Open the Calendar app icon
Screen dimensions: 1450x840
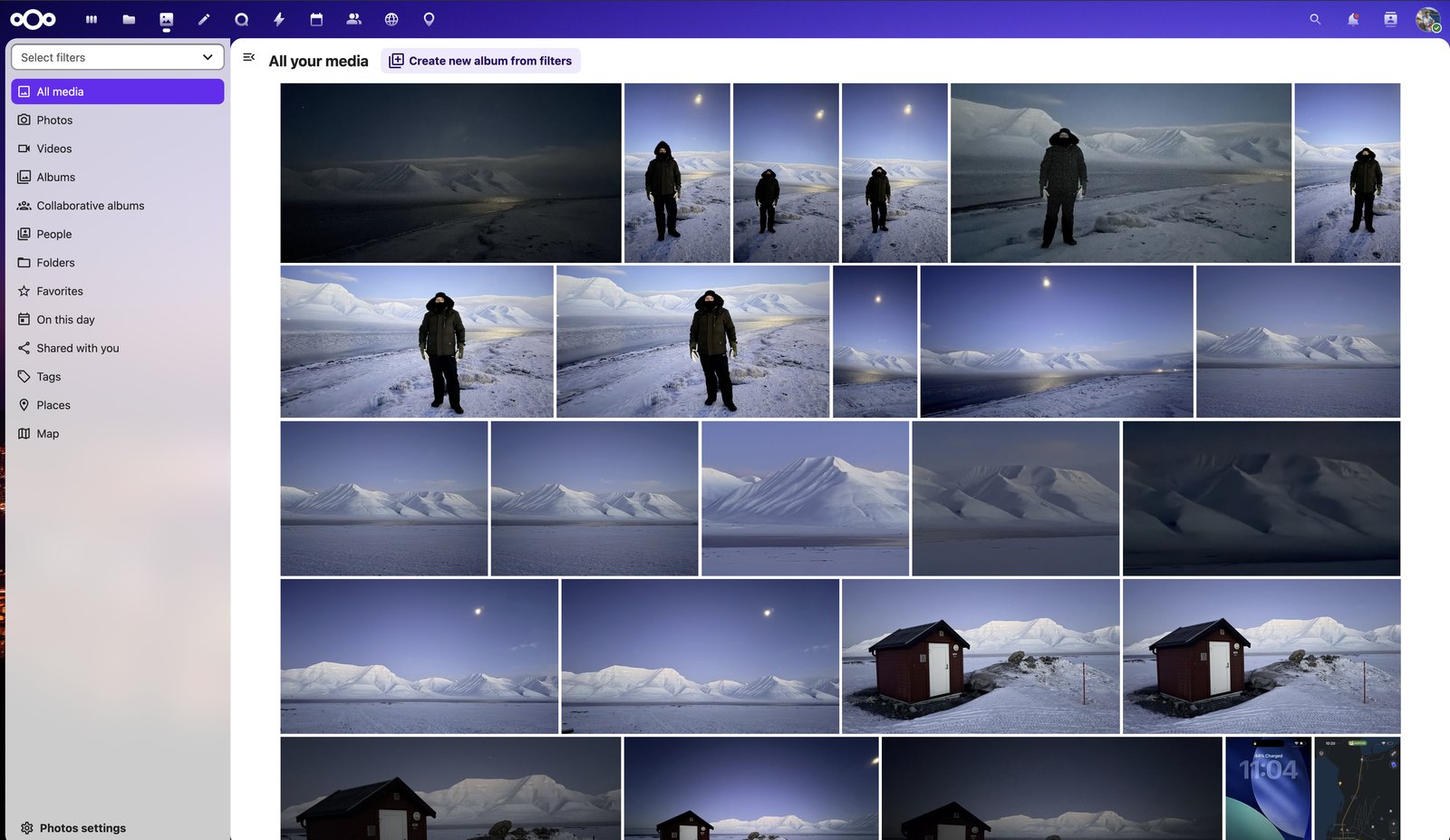316,19
